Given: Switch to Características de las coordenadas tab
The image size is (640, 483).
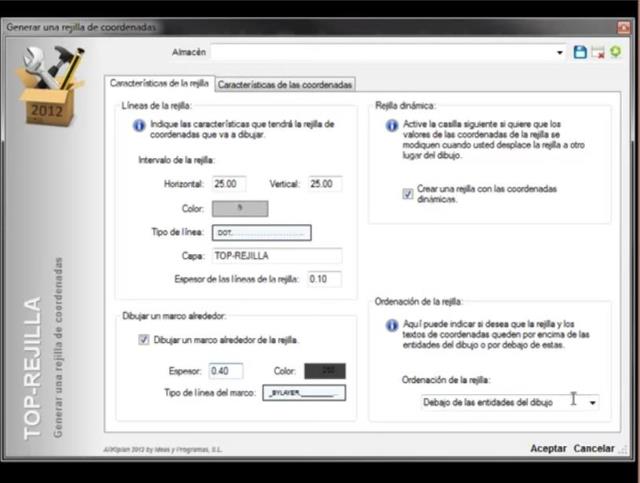Looking at the screenshot, I should 285,85.
